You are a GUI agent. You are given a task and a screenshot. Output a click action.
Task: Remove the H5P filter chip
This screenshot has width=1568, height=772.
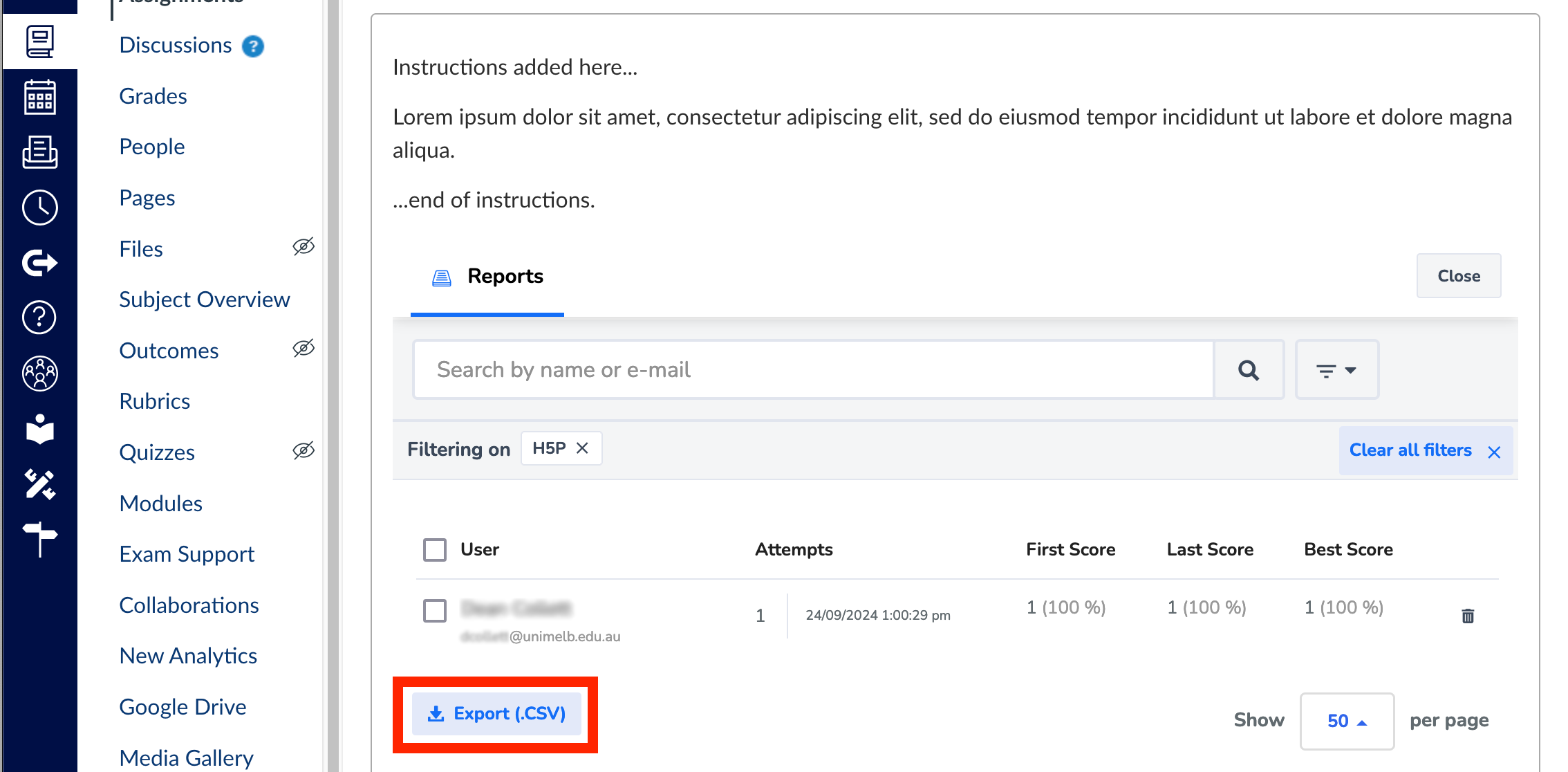tap(583, 448)
